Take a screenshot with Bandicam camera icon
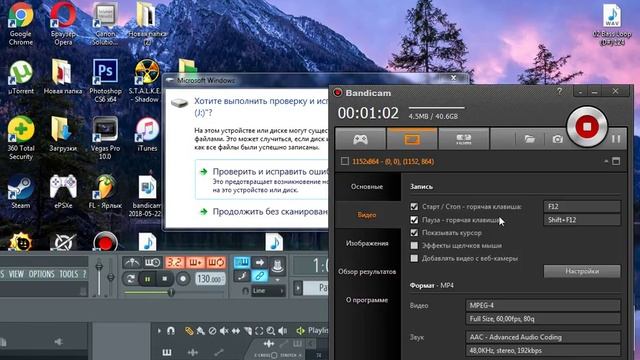The height and width of the screenshot is (360, 640). (558, 139)
